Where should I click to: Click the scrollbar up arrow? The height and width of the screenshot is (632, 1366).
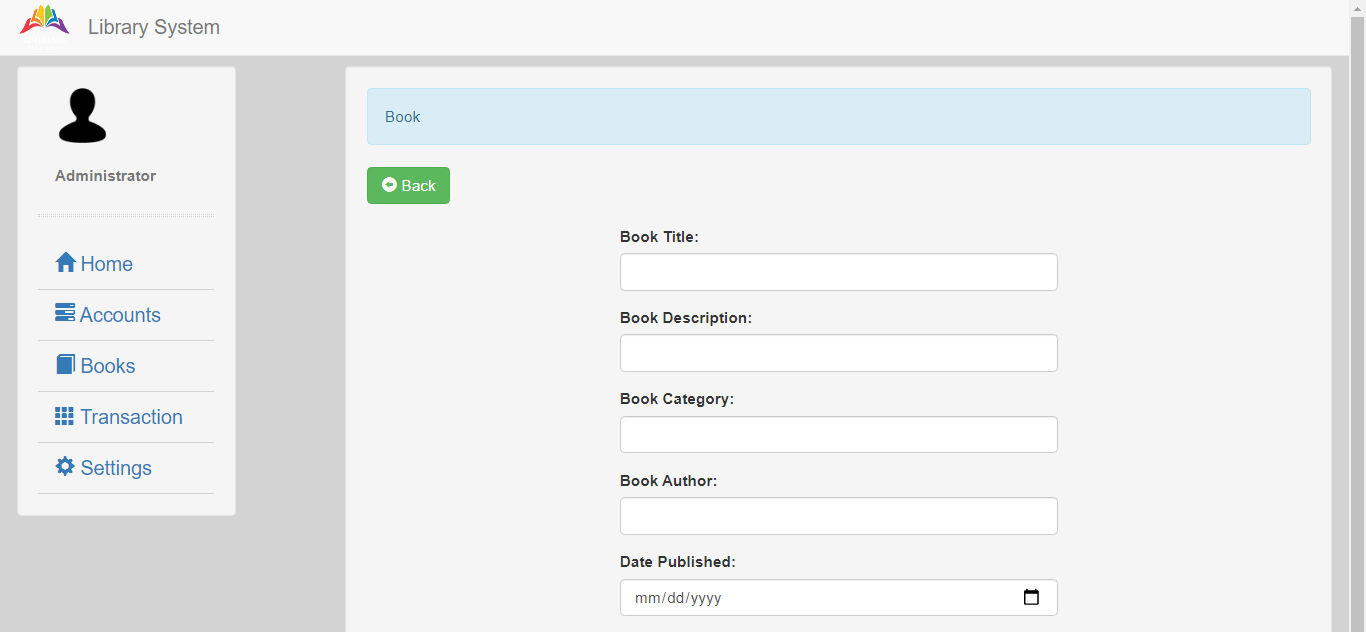point(1358,7)
